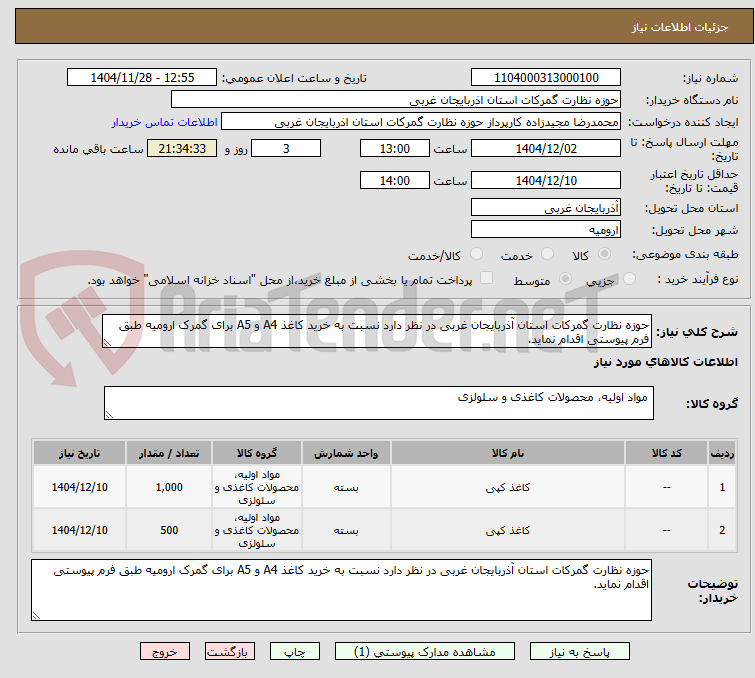
Task: Select the کالا/خدمت radio button
Action: [x=476, y=254]
